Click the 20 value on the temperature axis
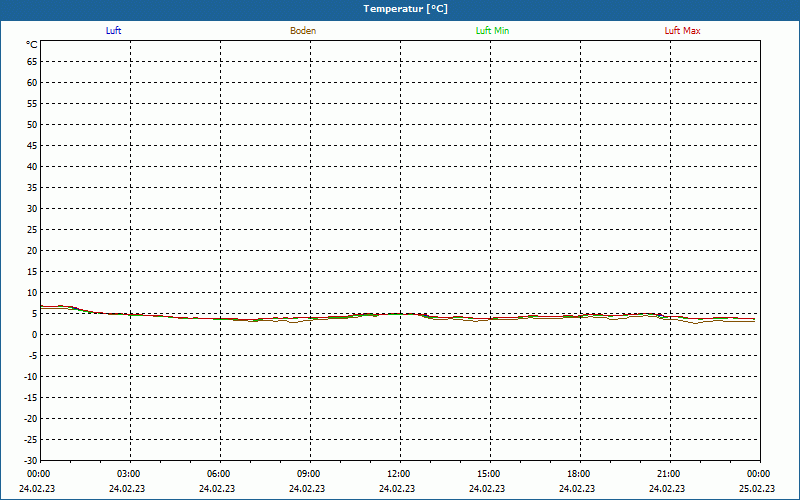 tap(32, 251)
